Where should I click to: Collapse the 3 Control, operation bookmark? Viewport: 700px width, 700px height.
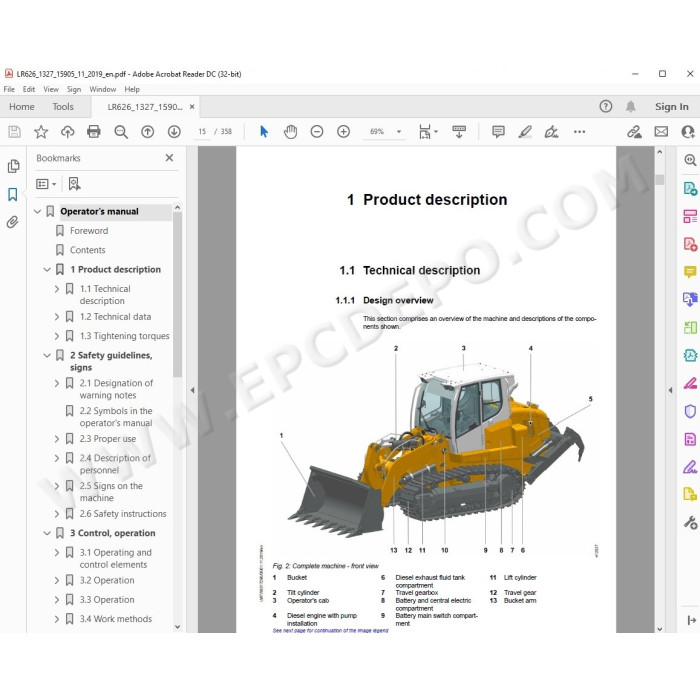click(x=47, y=533)
